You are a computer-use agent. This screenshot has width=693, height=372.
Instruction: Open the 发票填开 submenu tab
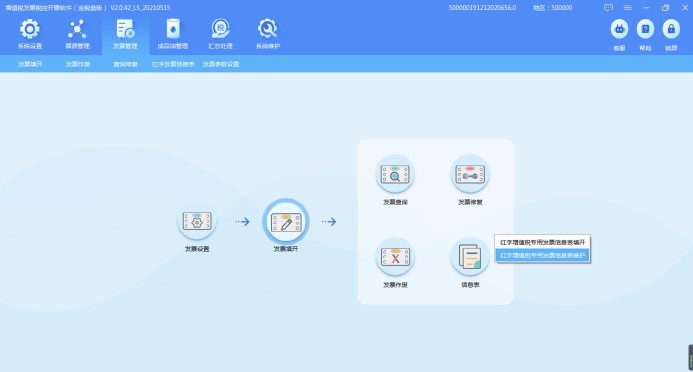(x=30, y=64)
